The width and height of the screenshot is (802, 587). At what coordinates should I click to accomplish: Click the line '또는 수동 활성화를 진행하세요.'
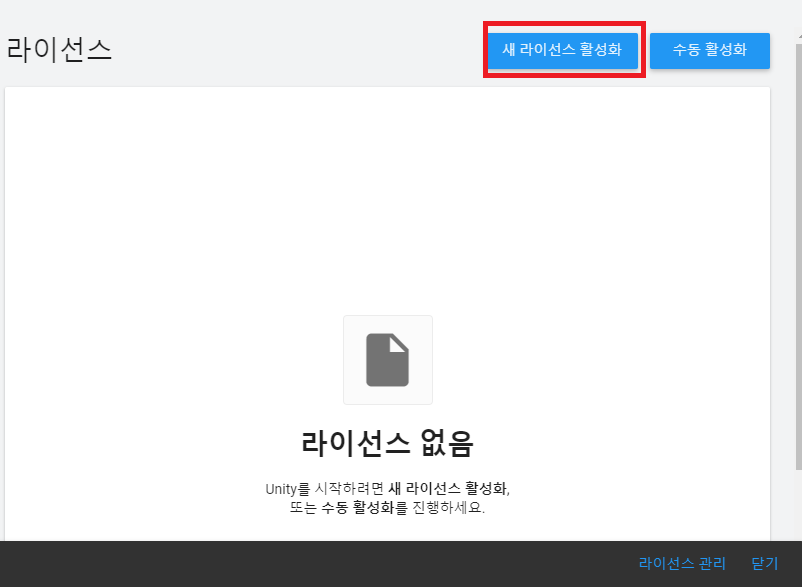coord(387,508)
